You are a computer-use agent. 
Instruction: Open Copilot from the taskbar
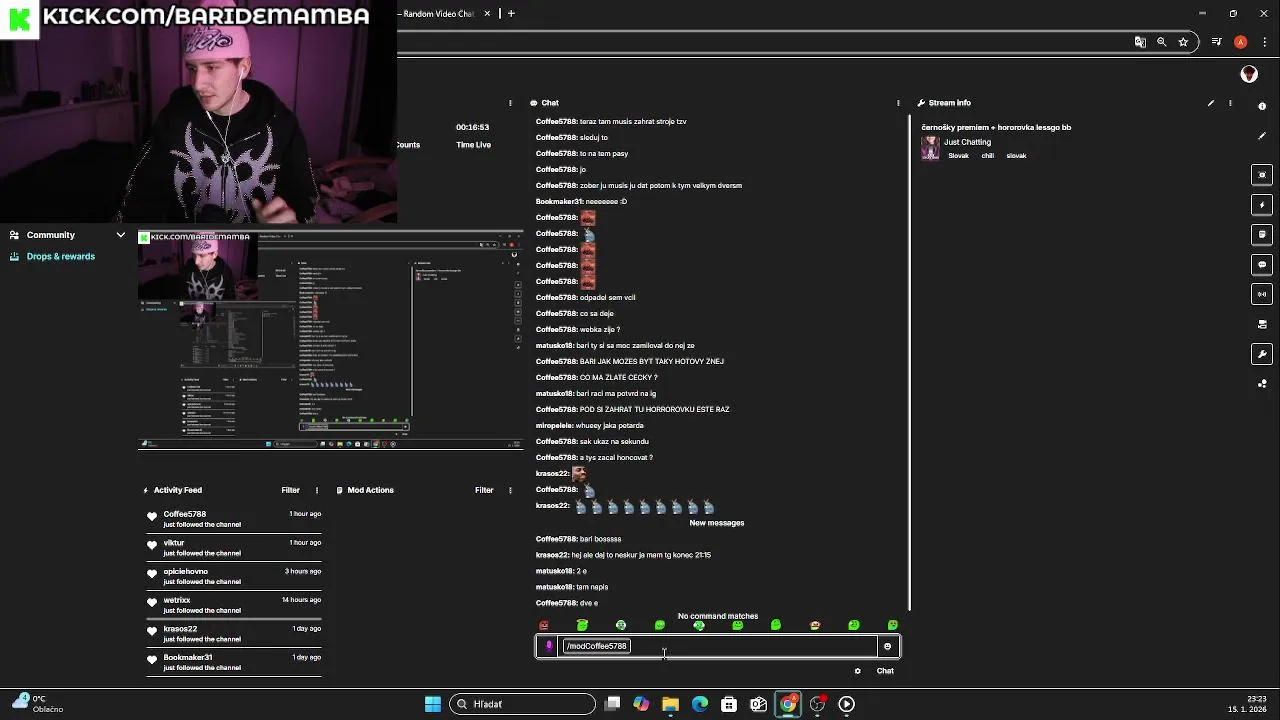(x=641, y=704)
